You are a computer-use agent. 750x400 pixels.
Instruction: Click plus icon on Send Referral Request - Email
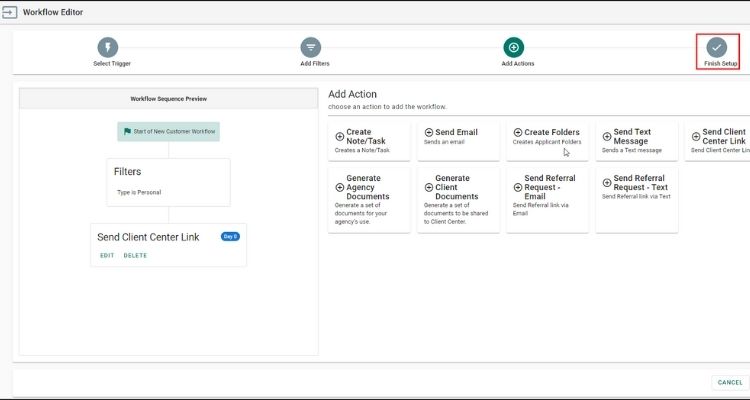[518, 188]
